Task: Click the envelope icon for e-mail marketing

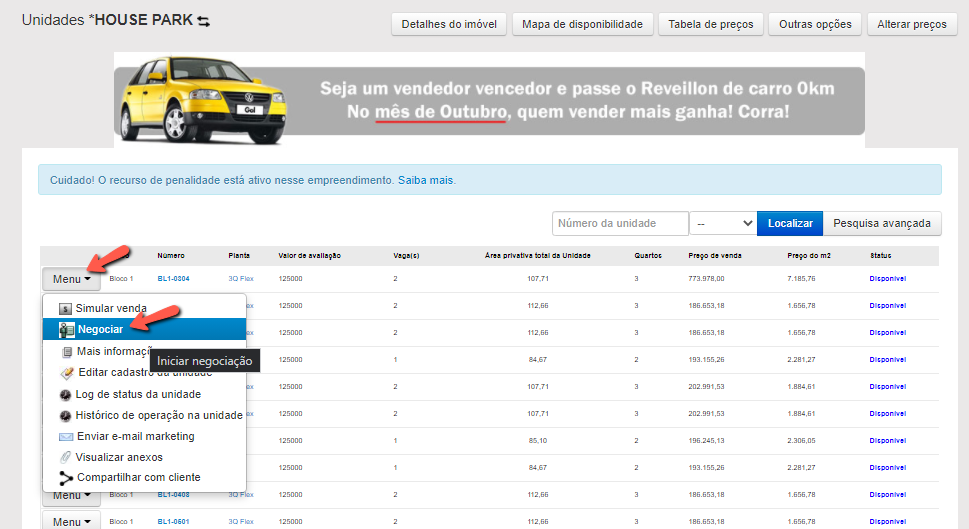Action: [66, 436]
